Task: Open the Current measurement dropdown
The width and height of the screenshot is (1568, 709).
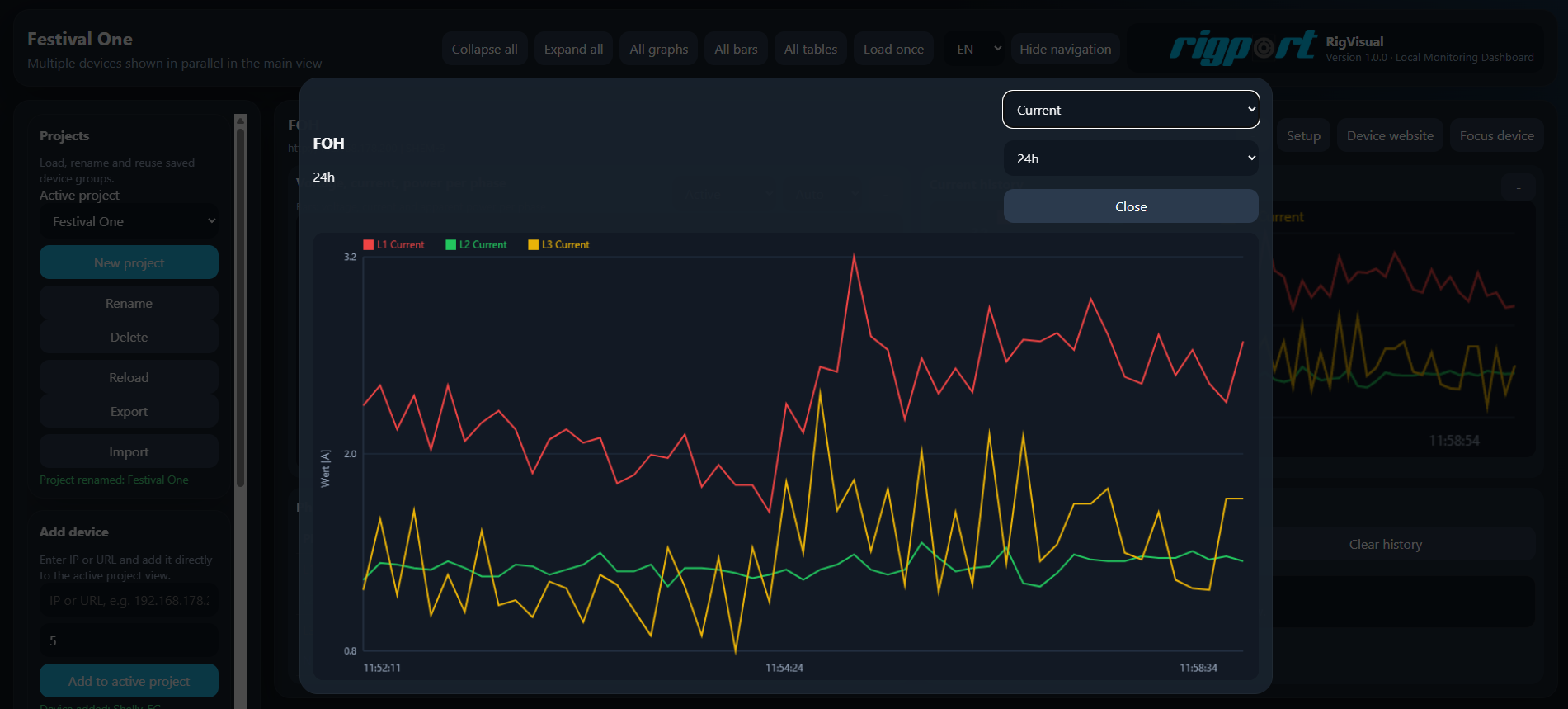Action: pyautogui.click(x=1130, y=110)
